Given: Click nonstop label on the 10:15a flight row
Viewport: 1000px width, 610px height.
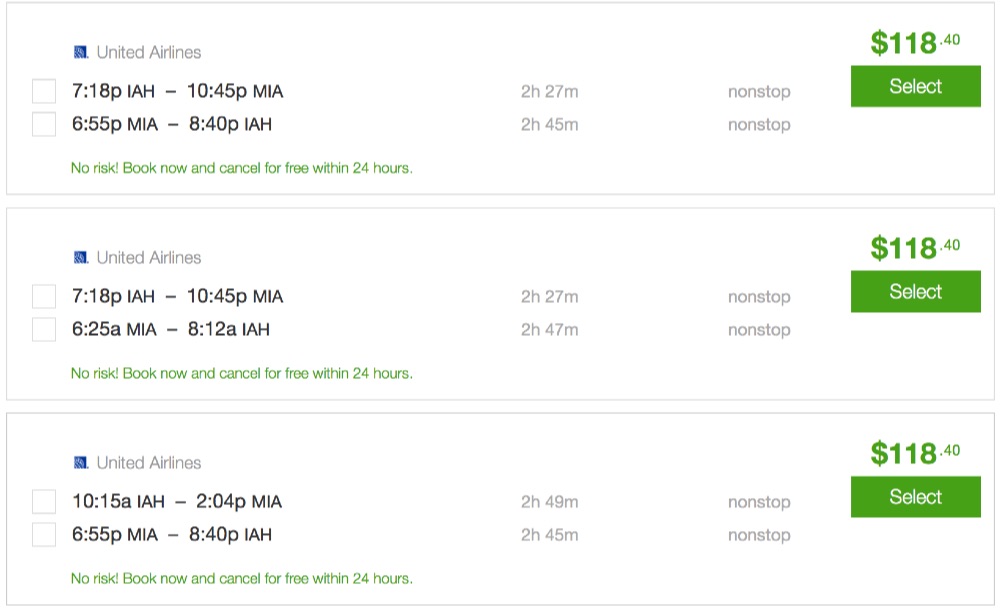Looking at the screenshot, I should [x=759, y=502].
